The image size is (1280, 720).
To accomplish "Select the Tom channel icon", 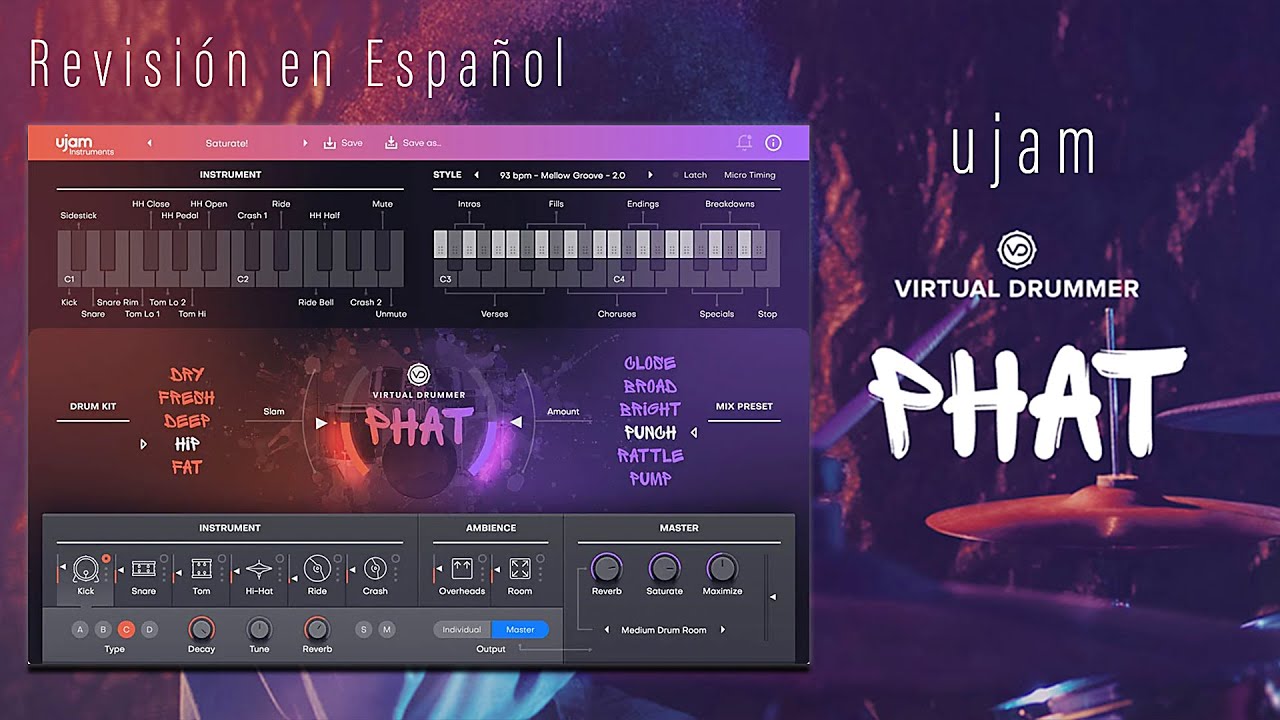I will [202, 569].
